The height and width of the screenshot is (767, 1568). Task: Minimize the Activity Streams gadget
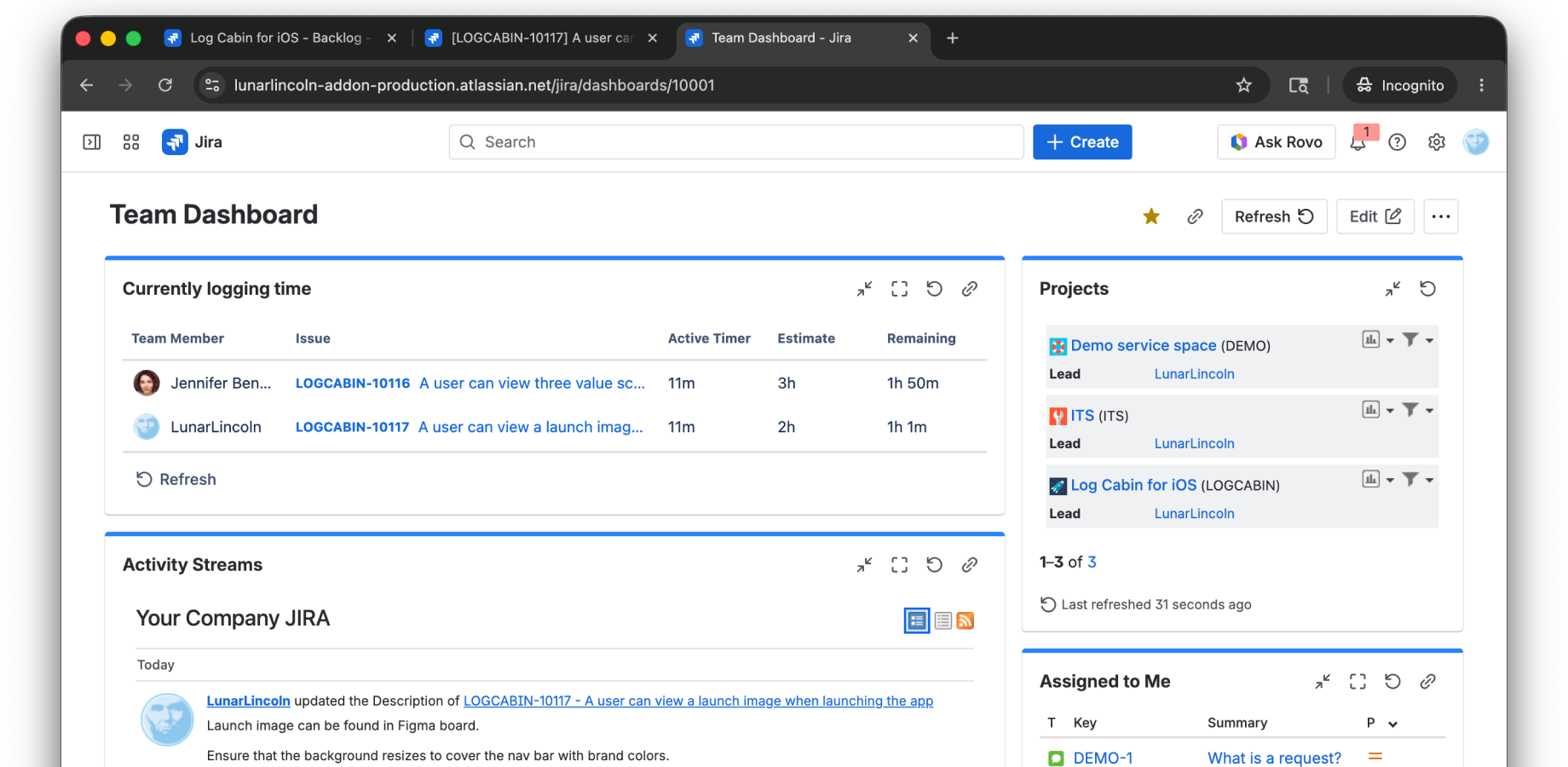click(865, 565)
